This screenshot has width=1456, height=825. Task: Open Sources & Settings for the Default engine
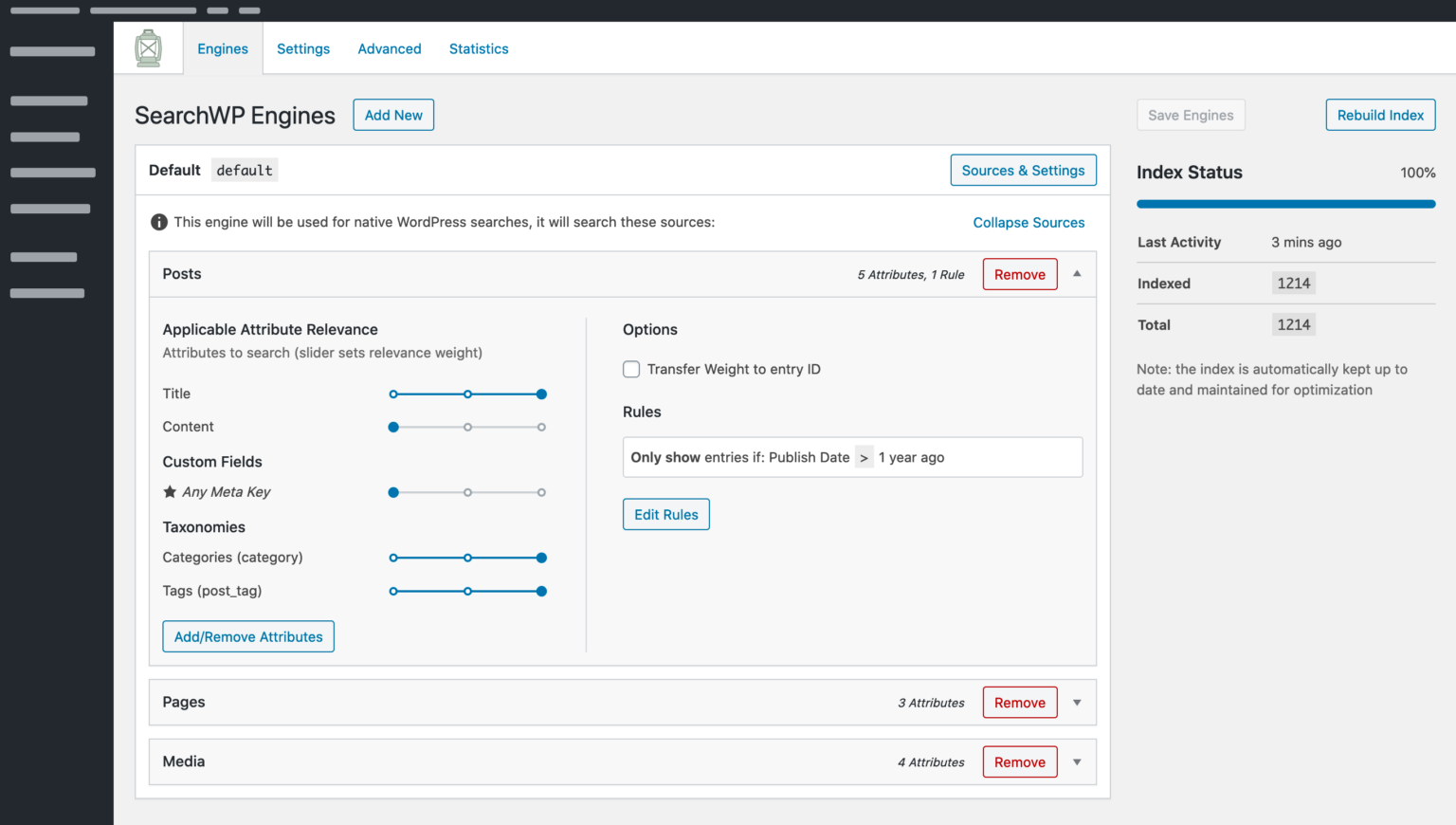tap(1023, 170)
